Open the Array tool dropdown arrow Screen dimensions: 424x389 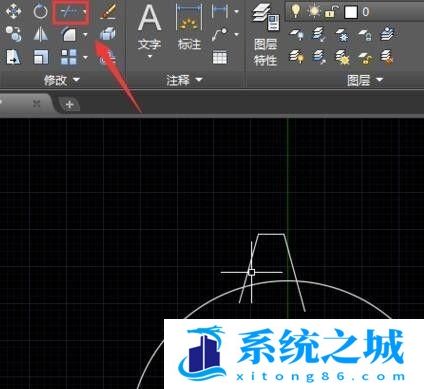86,58
